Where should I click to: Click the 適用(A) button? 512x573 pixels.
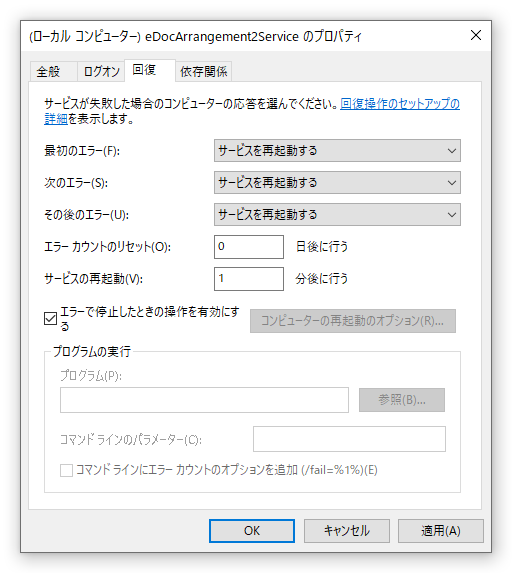[x=441, y=531]
